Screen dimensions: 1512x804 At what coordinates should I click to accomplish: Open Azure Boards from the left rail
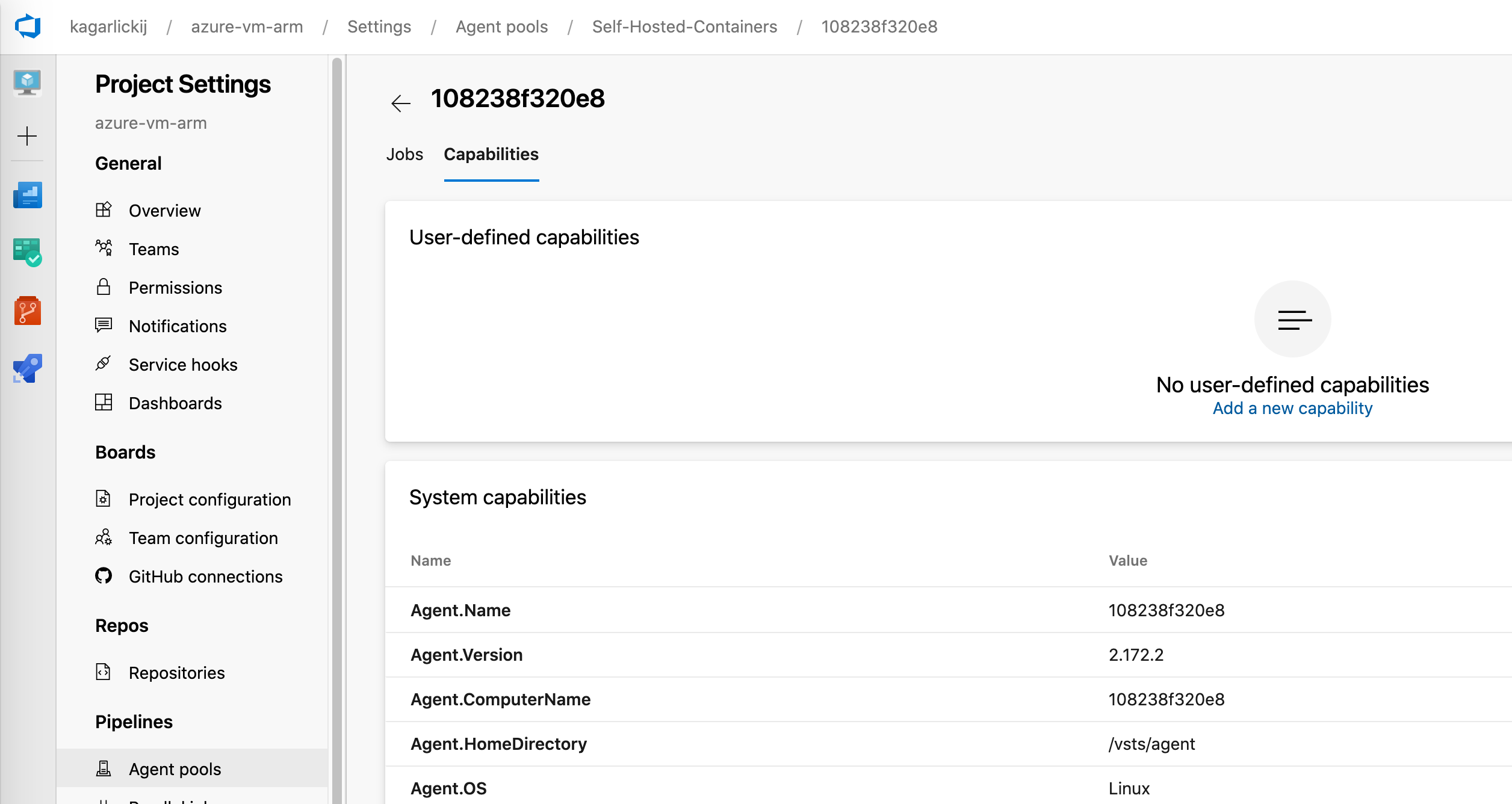point(28,195)
